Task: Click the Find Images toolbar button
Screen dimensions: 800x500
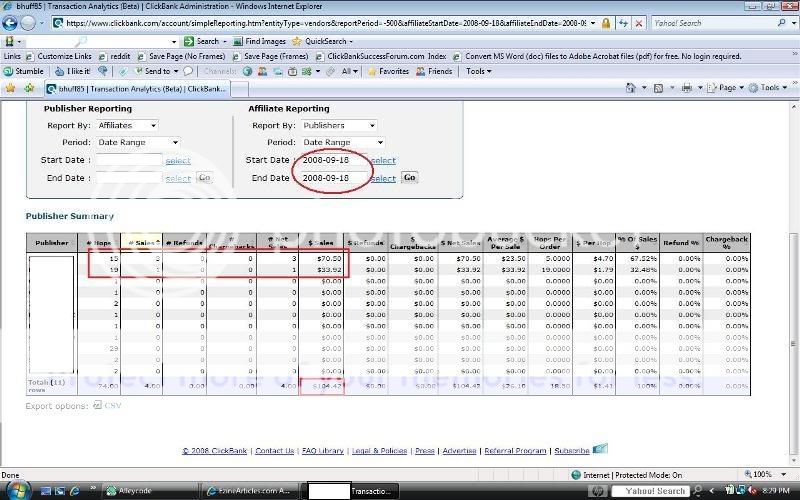Action: click(259, 41)
